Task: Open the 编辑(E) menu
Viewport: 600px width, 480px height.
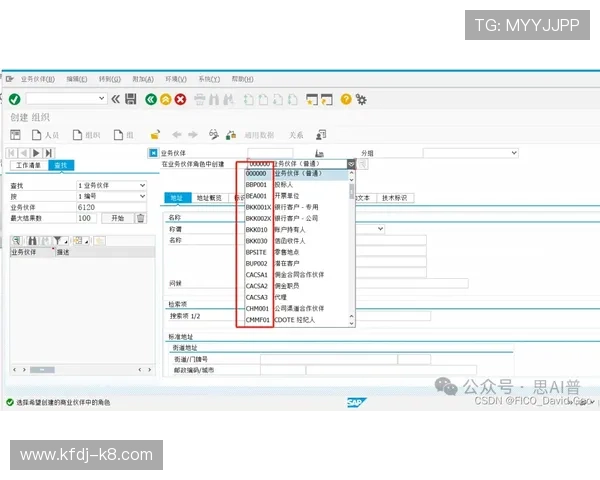Action: coord(77,79)
